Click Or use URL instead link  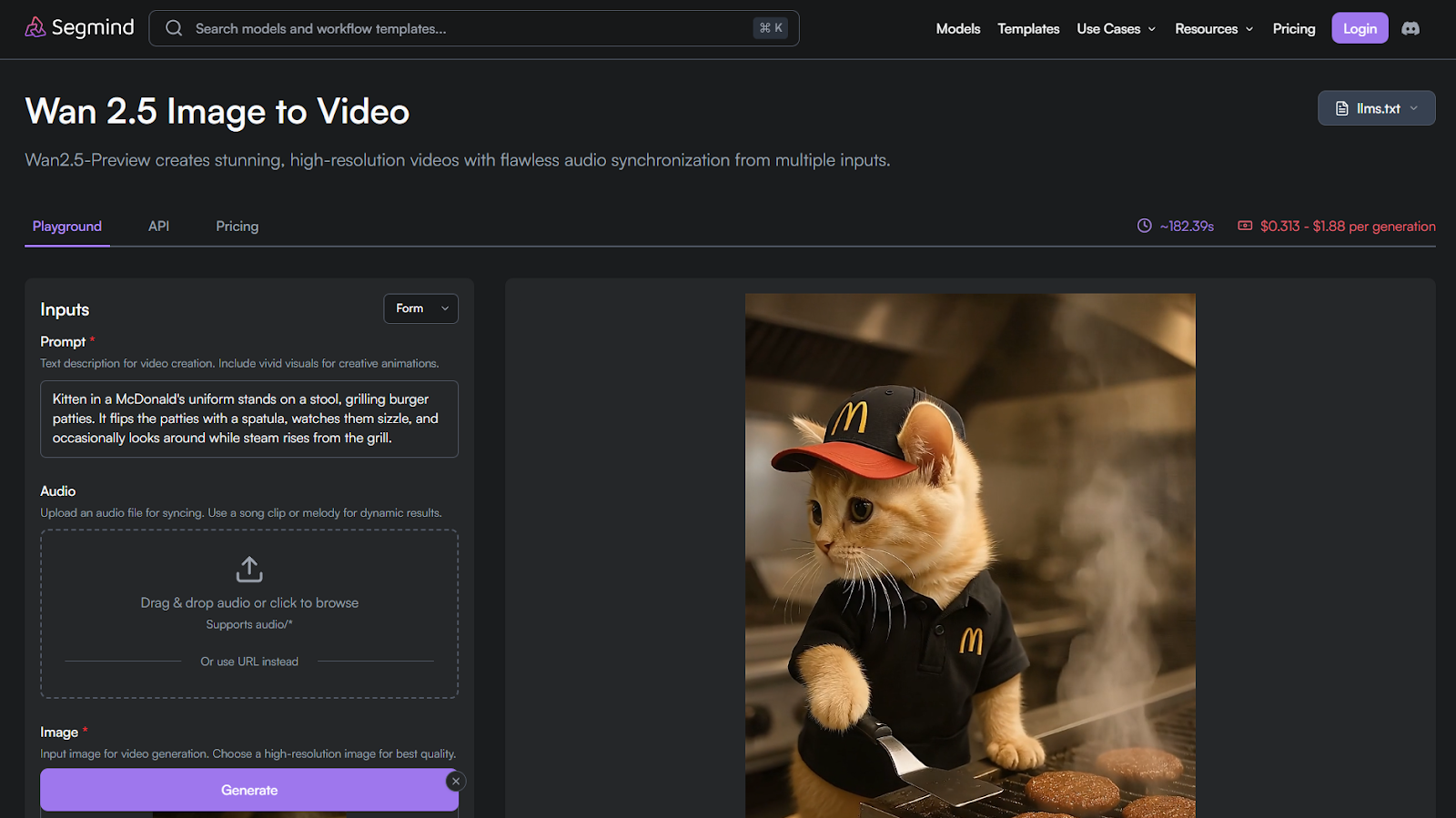click(249, 661)
